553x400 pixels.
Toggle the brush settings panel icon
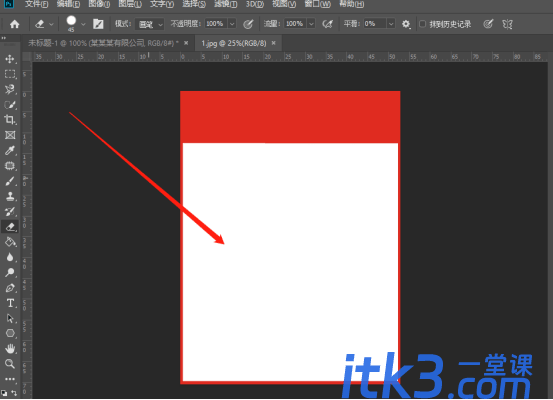[x=98, y=24]
